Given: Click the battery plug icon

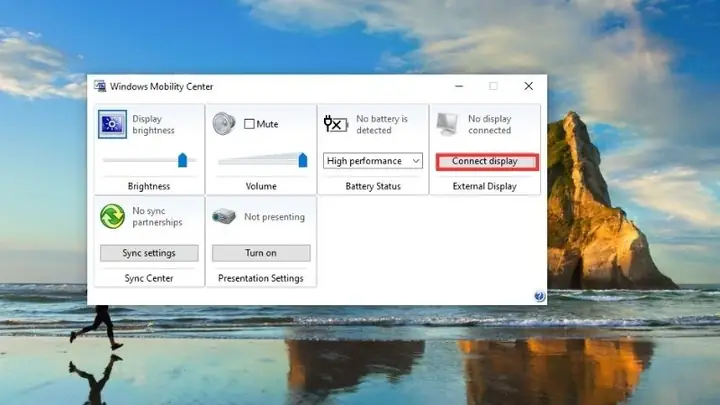Looking at the screenshot, I should pyautogui.click(x=336, y=124).
